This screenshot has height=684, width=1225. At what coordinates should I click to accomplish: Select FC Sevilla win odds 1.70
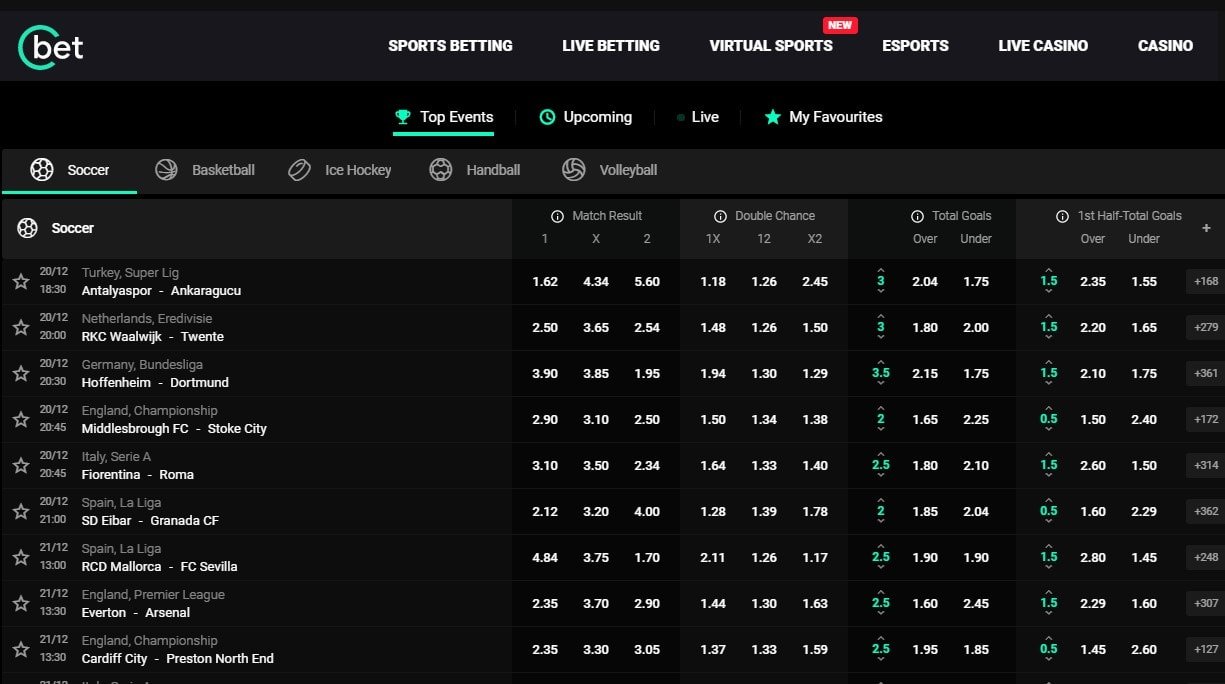(647, 558)
